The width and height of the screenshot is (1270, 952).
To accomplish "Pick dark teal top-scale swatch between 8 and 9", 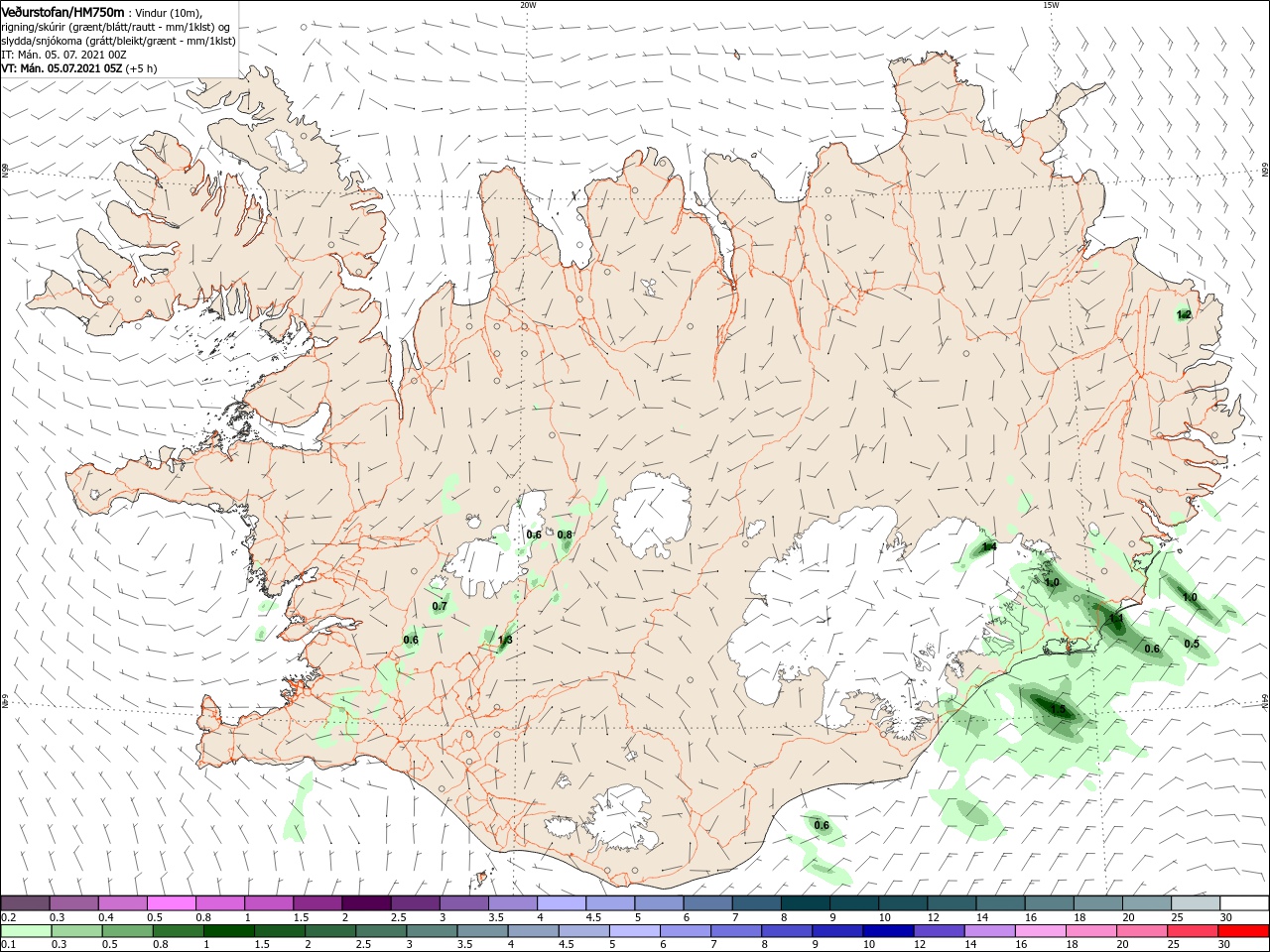I will click(x=805, y=903).
